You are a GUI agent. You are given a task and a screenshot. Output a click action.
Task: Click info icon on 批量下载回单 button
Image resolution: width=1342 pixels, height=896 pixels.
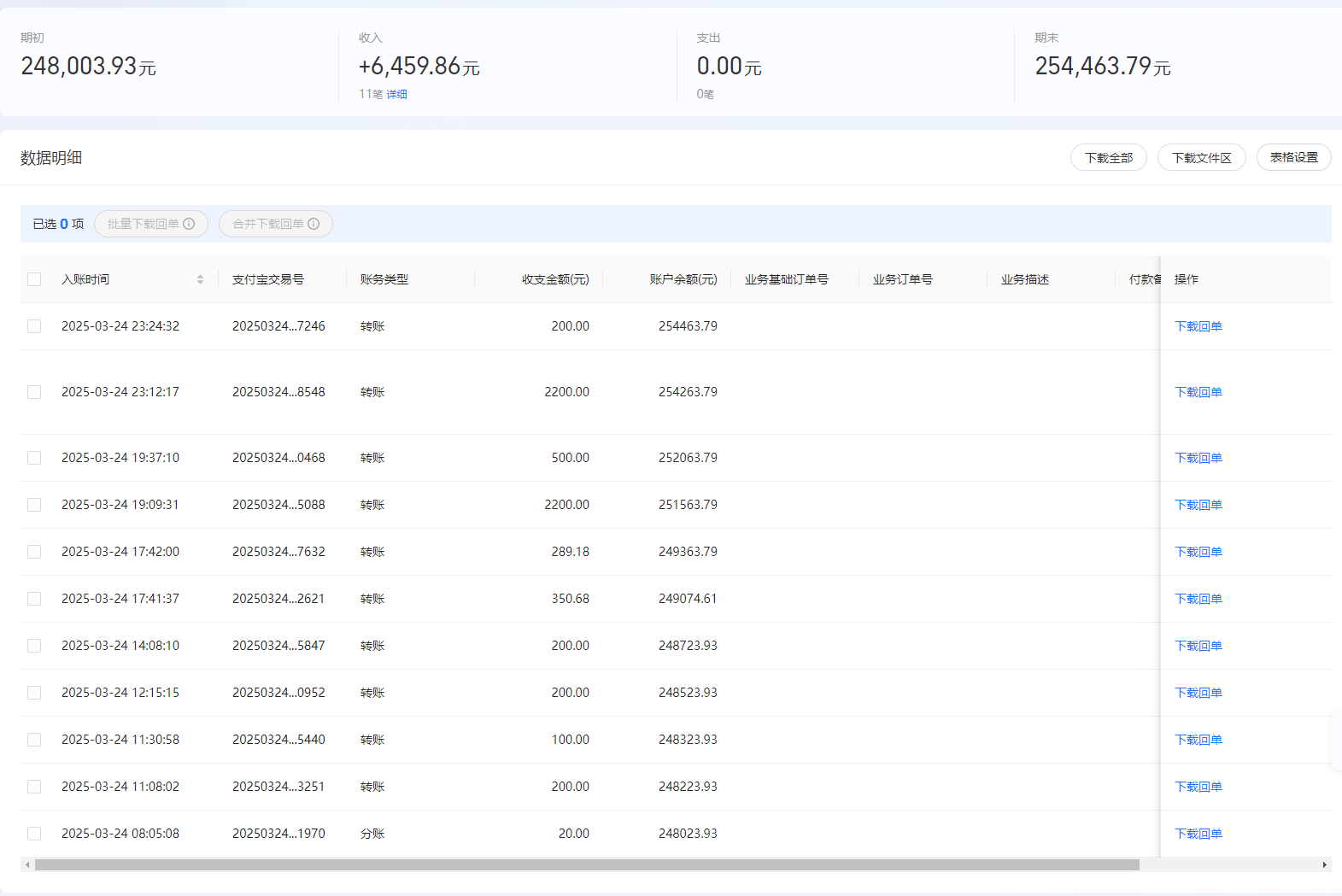(189, 224)
